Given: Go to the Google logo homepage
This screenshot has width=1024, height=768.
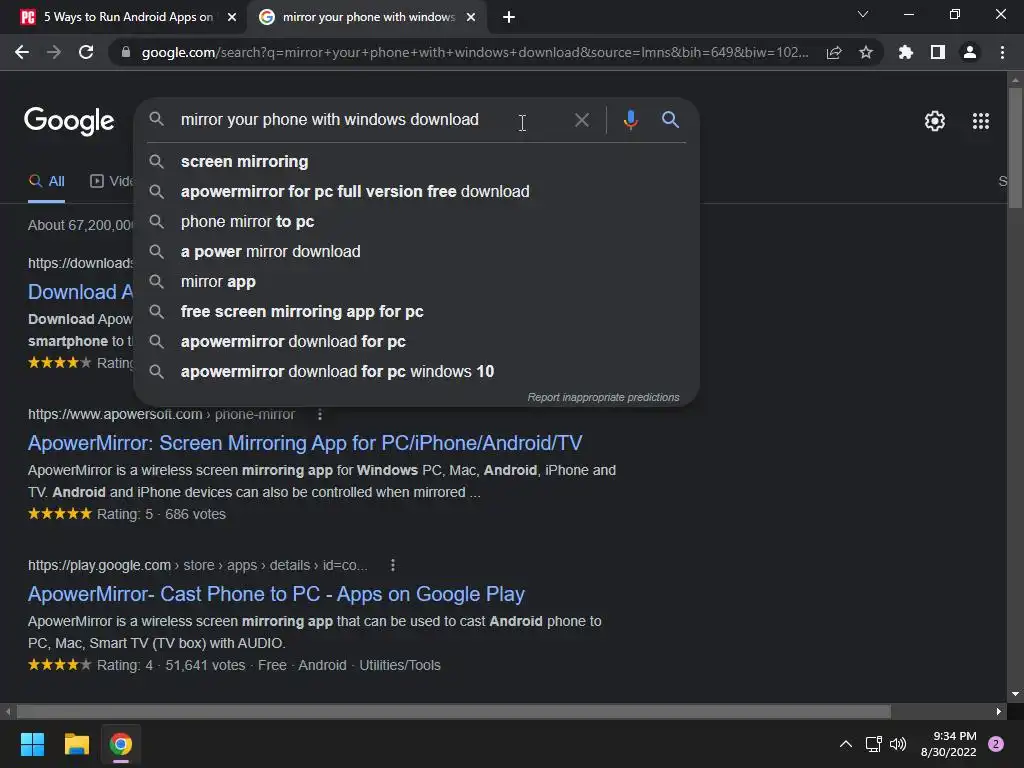Looking at the screenshot, I should (x=69, y=121).
